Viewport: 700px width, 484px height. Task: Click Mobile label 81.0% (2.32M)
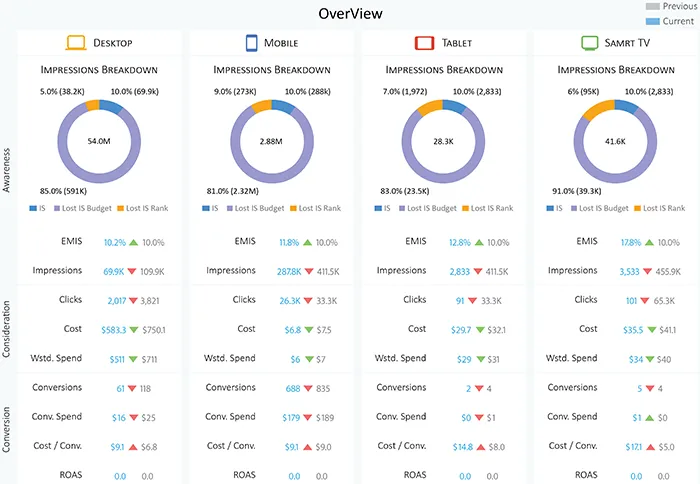(x=233, y=191)
